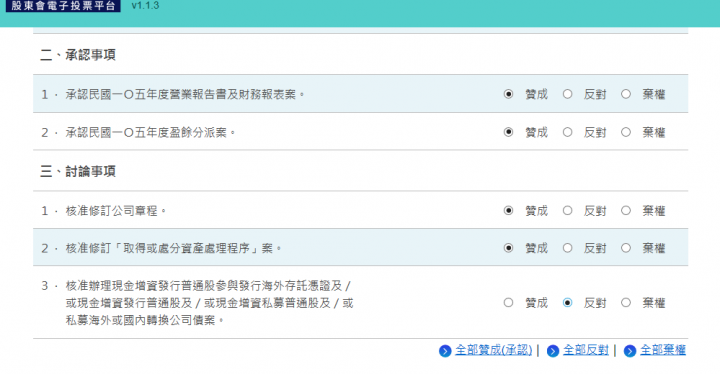Select 反對 for 核准修訂公司章程
This screenshot has height=374, width=720.
point(568,210)
